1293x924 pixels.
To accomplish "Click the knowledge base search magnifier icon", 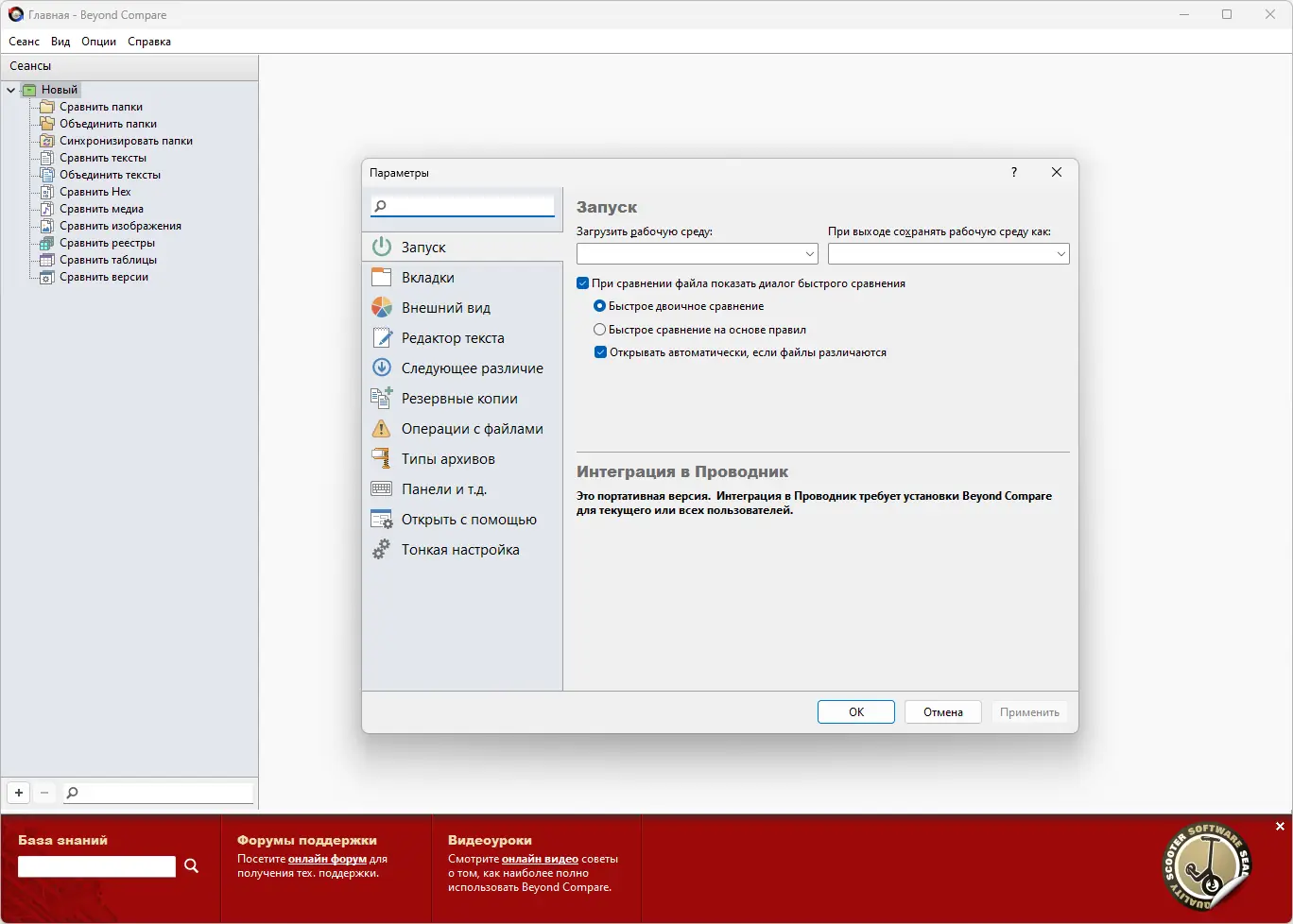I will click(191, 865).
